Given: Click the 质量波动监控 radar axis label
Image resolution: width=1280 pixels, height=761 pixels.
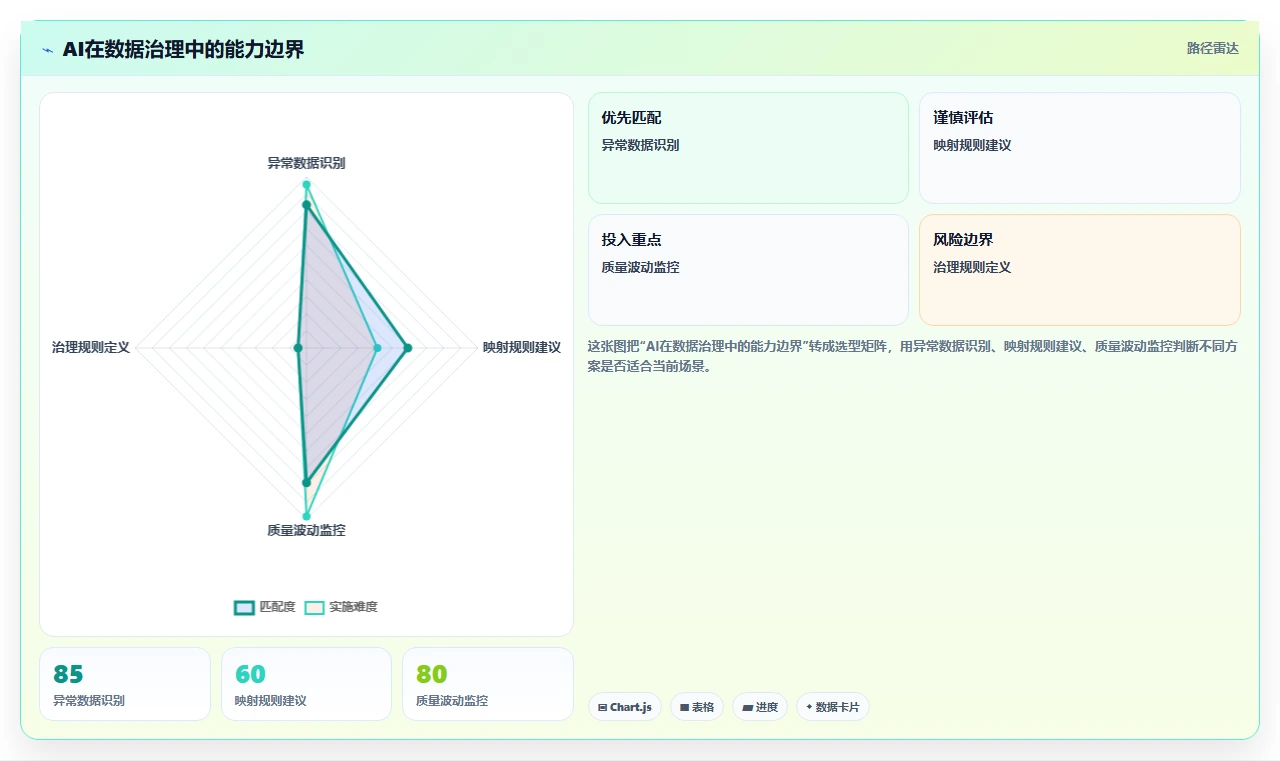Looking at the screenshot, I should (x=306, y=530).
